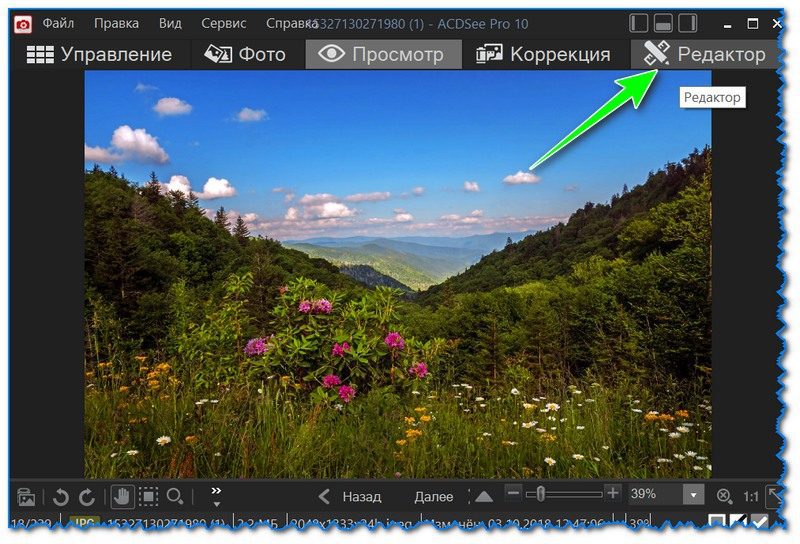
Task: Click the add image icon in bottom toolbar
Action: [26, 496]
